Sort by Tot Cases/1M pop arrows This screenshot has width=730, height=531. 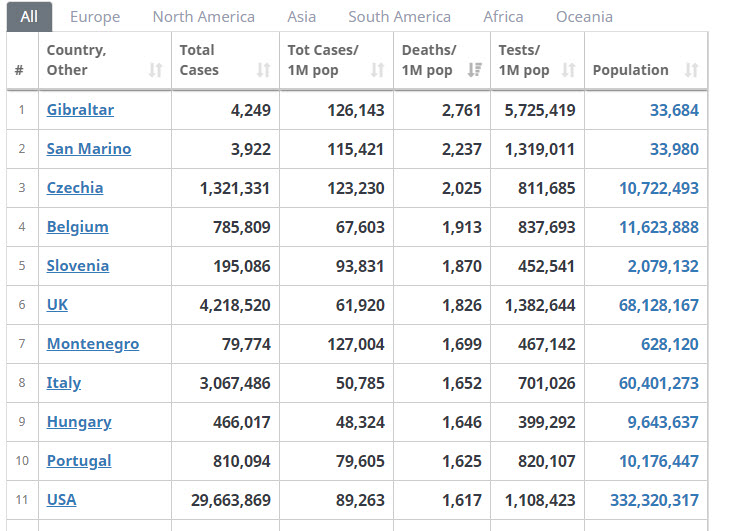[378, 70]
